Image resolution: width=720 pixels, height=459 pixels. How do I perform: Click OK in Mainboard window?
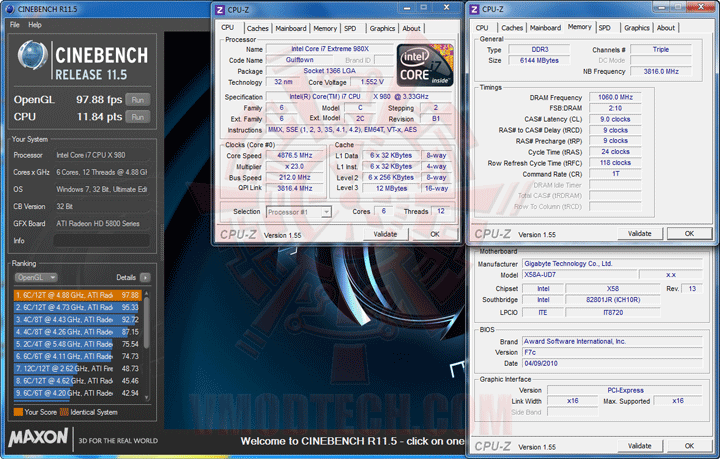(x=689, y=446)
